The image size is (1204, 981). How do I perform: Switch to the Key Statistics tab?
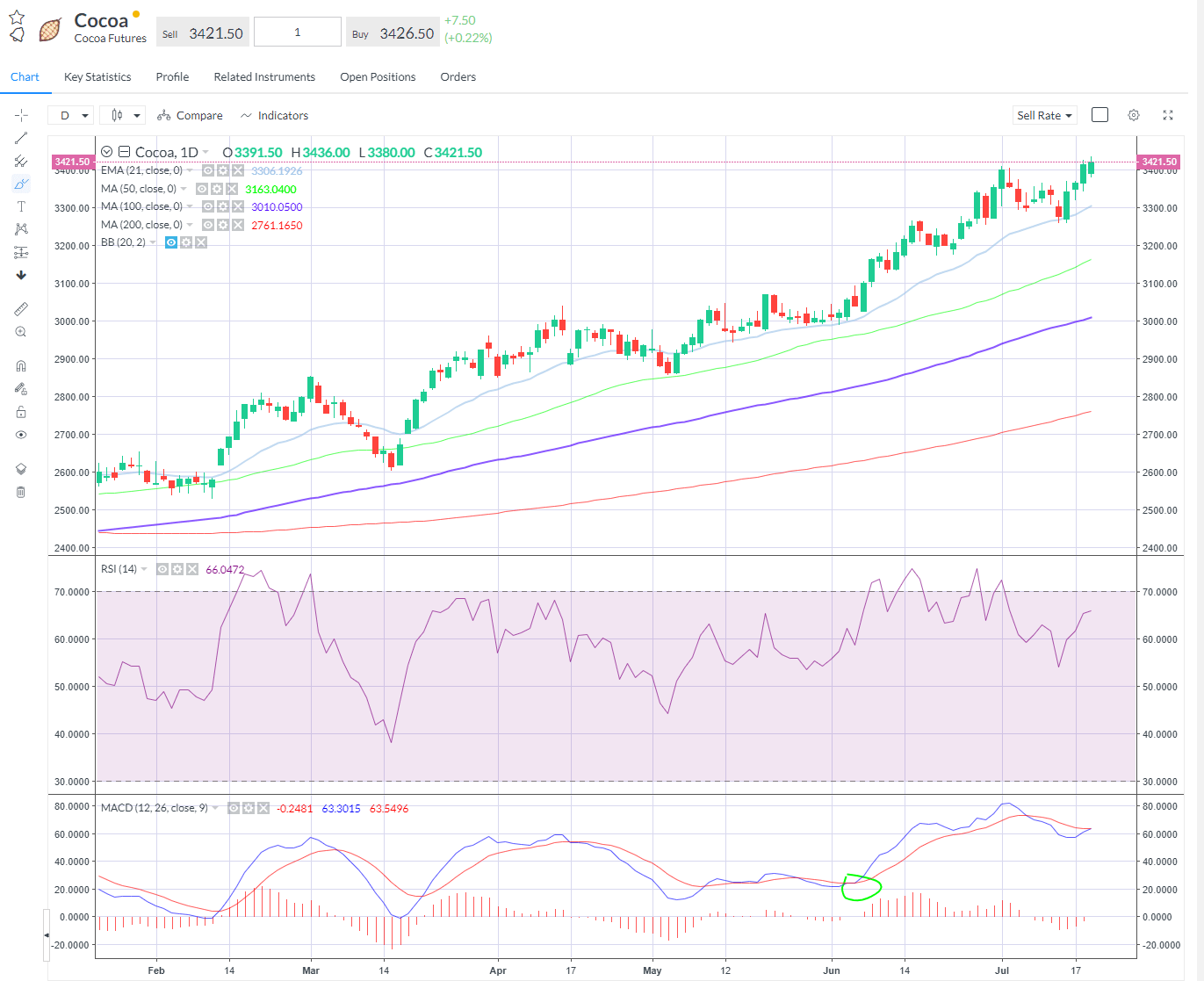tap(97, 77)
